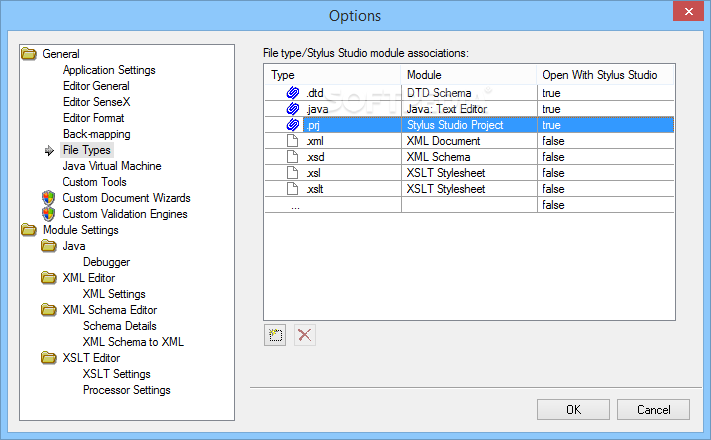This screenshot has width=711, height=440.
Task: Click the document icon of the .xslt row
Action: 293,189
